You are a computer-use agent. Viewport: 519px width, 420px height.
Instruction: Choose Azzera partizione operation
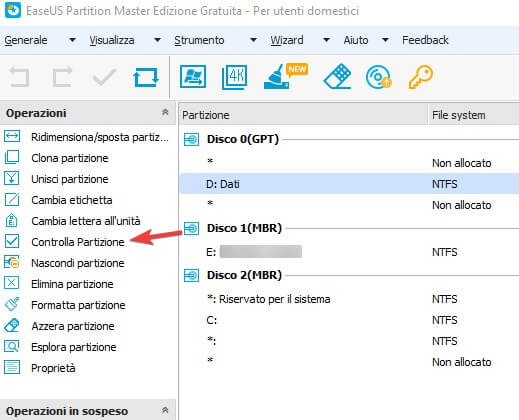click(73, 326)
